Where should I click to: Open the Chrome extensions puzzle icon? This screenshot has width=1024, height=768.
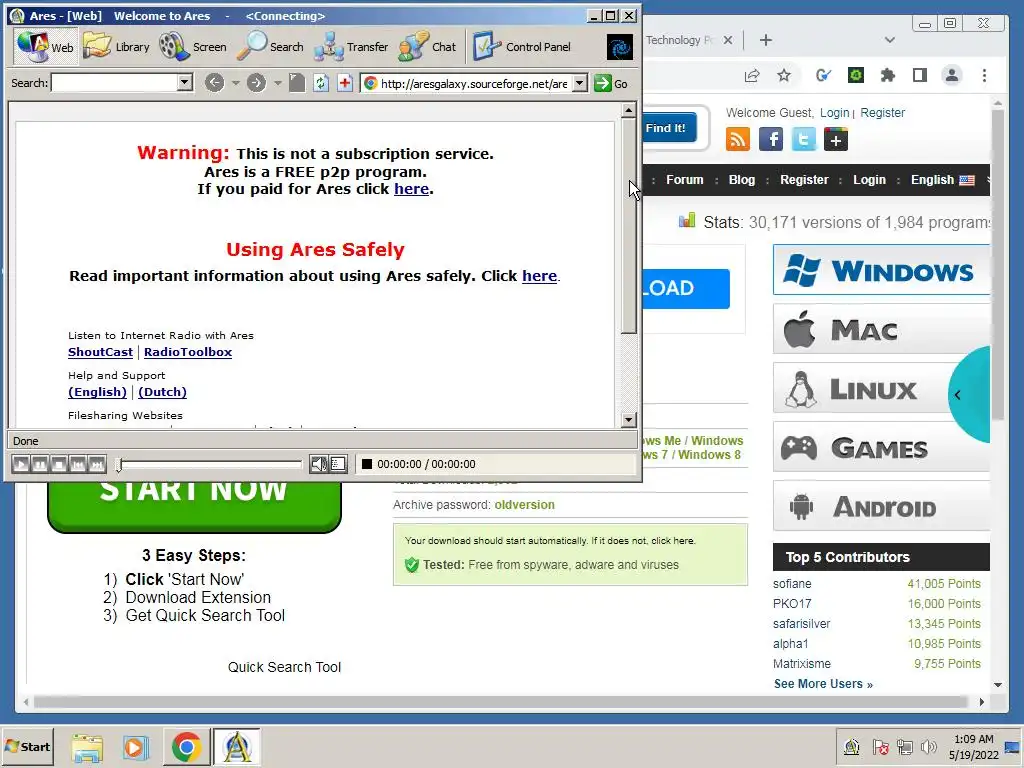click(888, 76)
